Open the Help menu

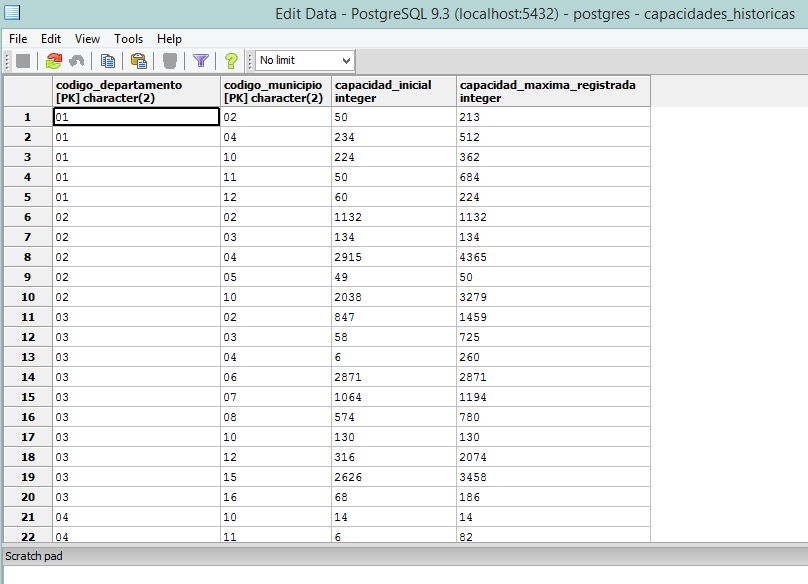click(169, 39)
